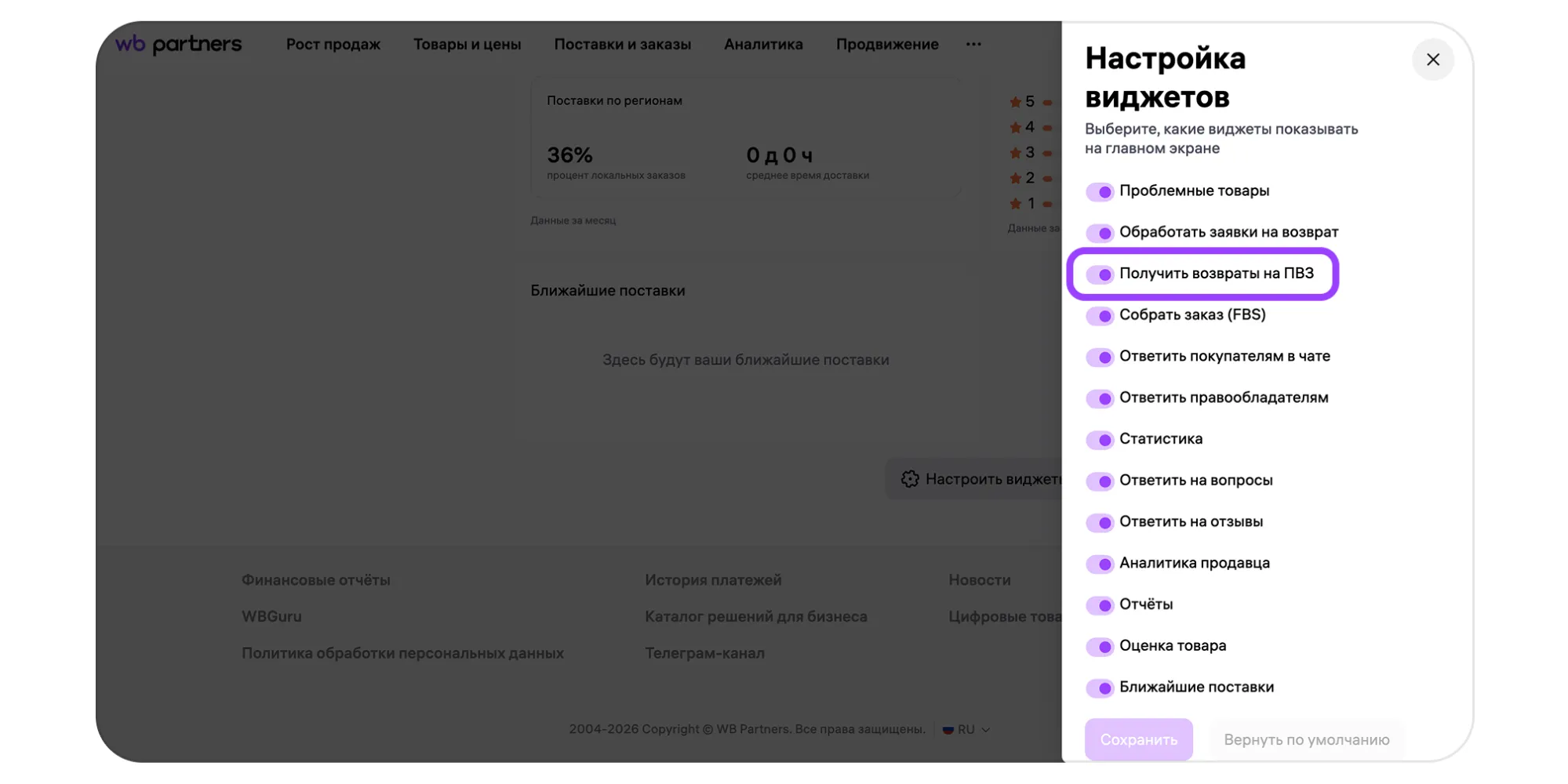Image resolution: width=1568 pixels, height=784 pixels.
Task: Switch off the Статистика widget
Action: (1100, 440)
